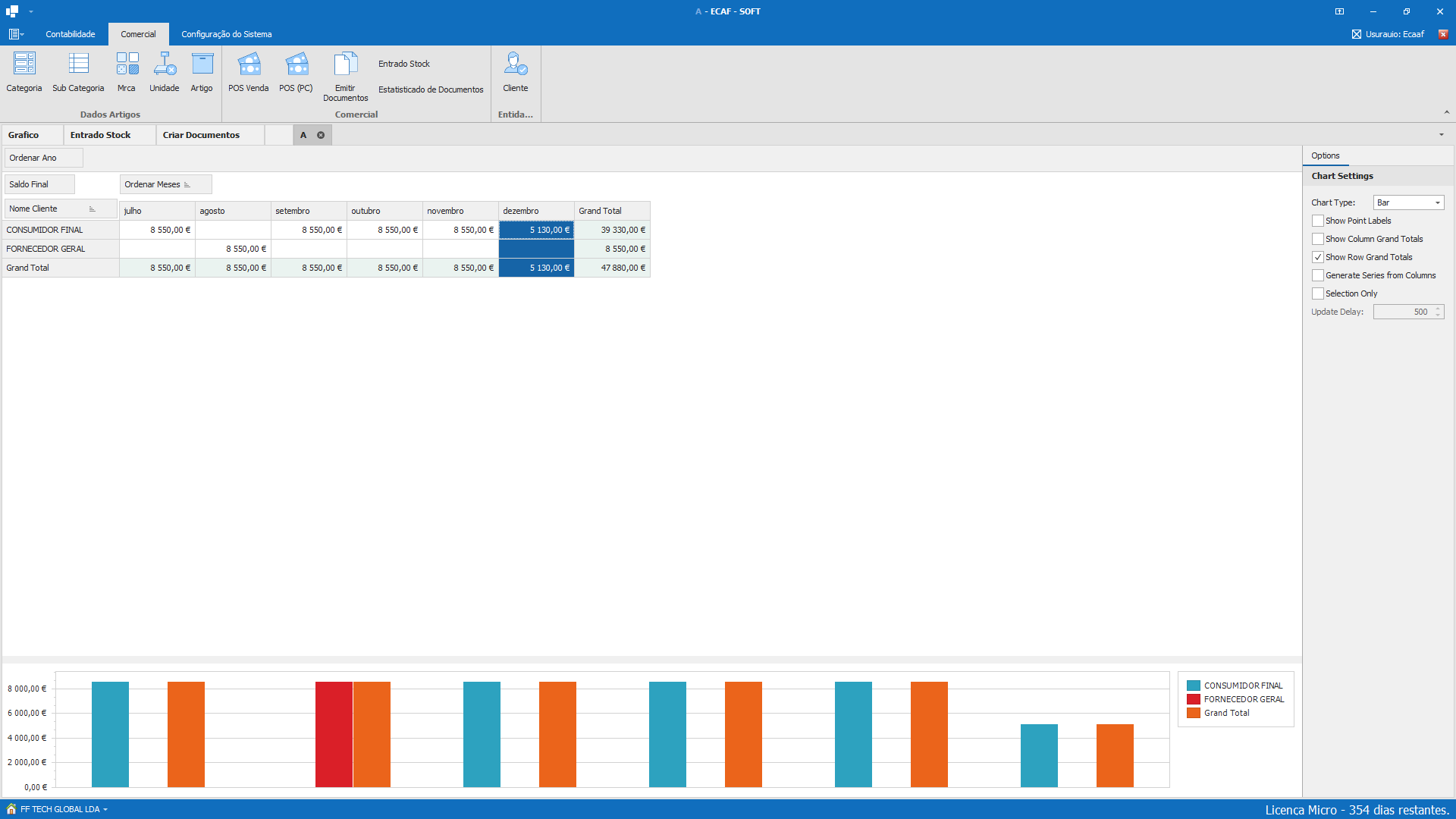This screenshot has height=819, width=1456.
Task: Switch to the Contabilidade ribbon tab
Action: coord(71,34)
